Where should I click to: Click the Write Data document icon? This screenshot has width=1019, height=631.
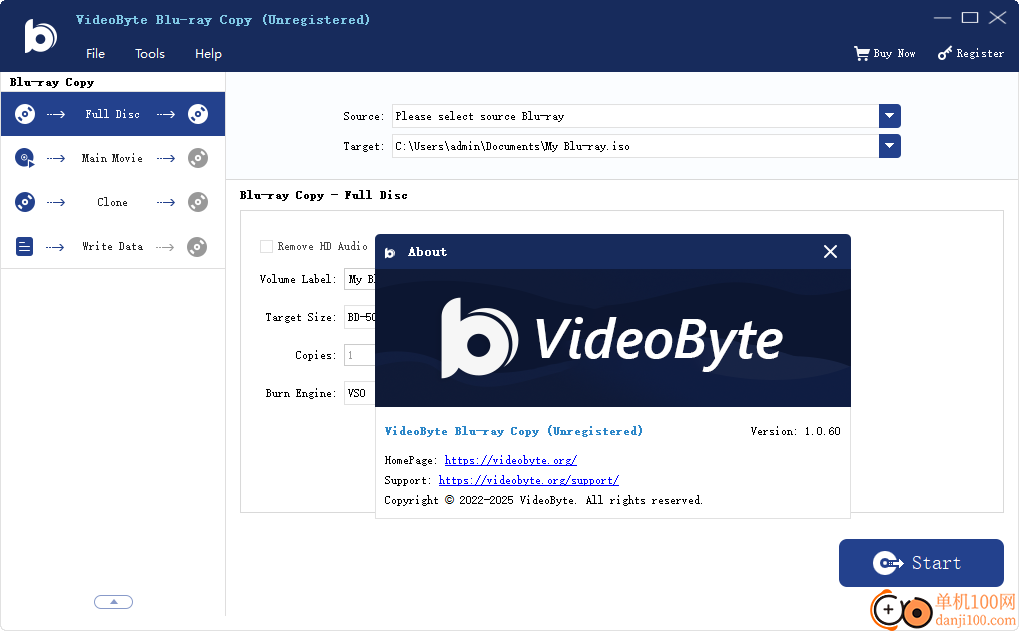[24, 246]
